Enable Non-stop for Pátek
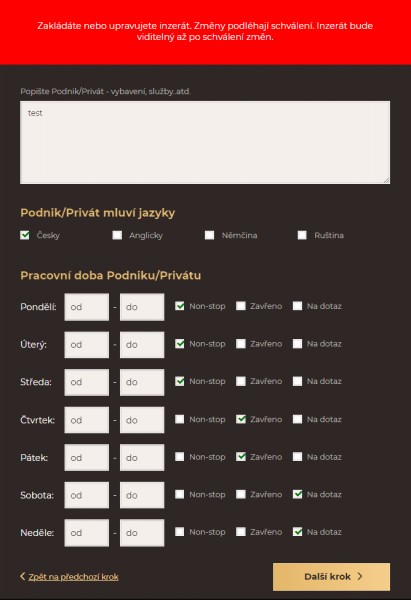This screenshot has height=600, width=411. coord(179,456)
